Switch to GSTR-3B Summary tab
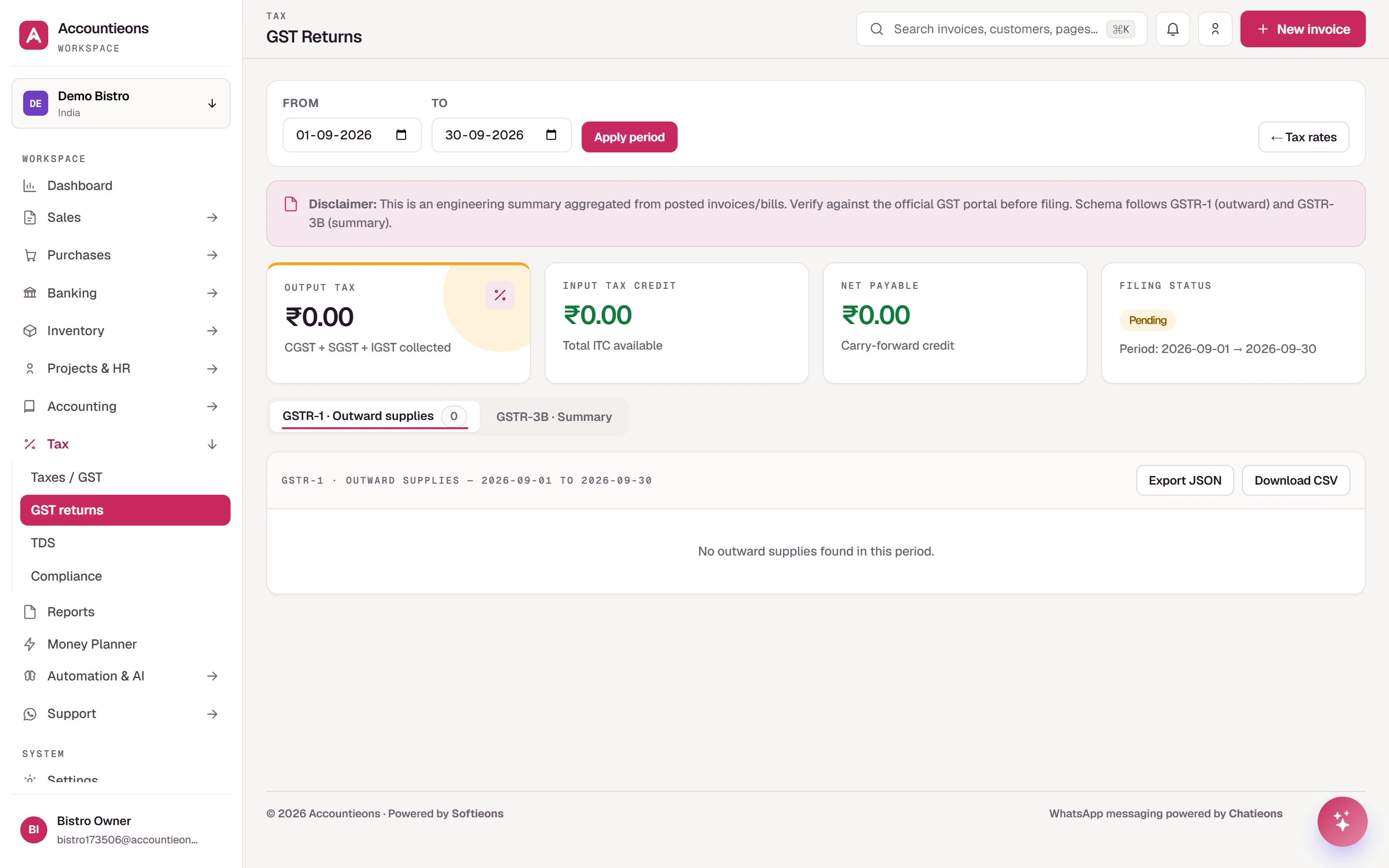 point(554,417)
